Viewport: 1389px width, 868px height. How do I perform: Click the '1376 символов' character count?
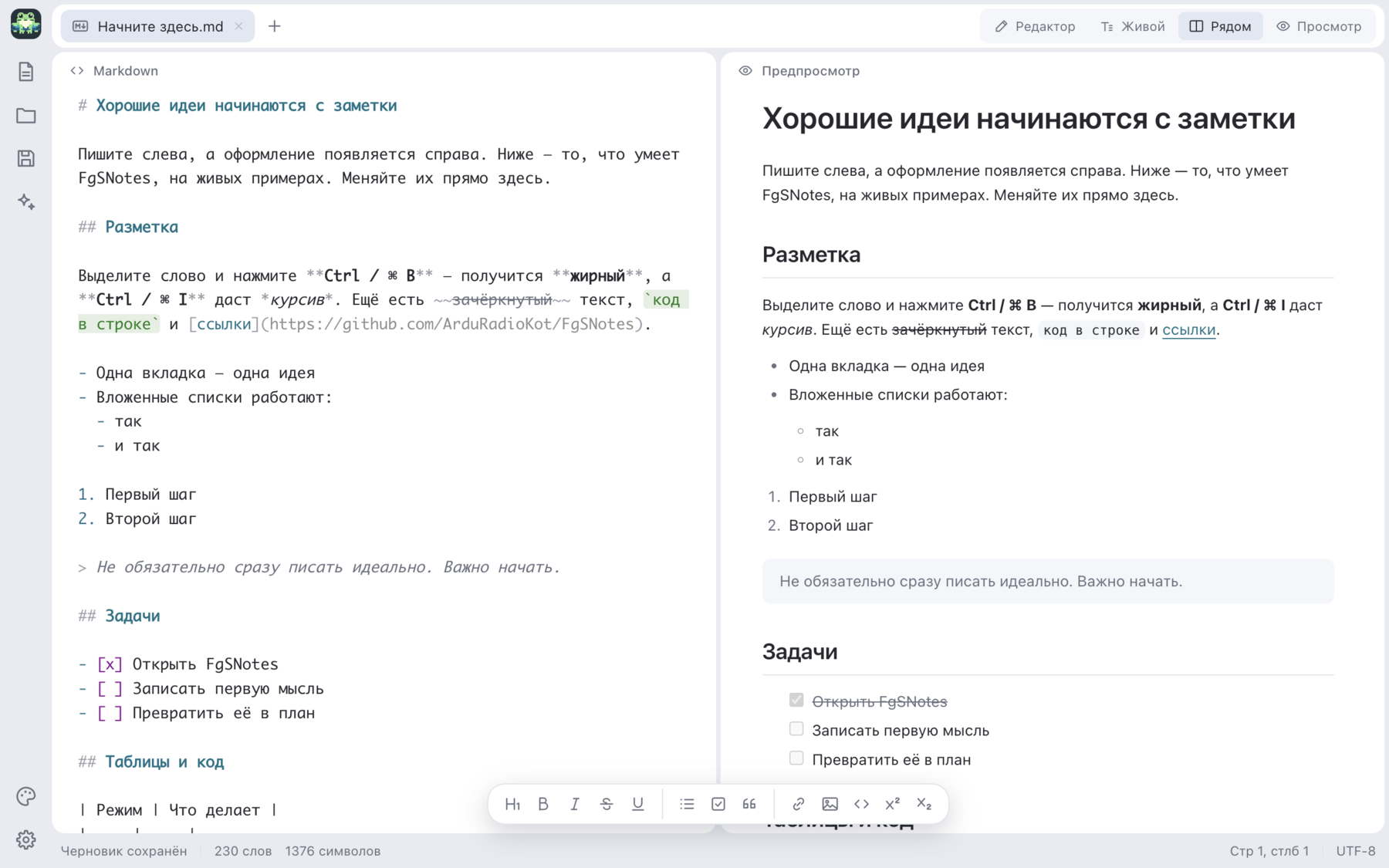(x=333, y=851)
